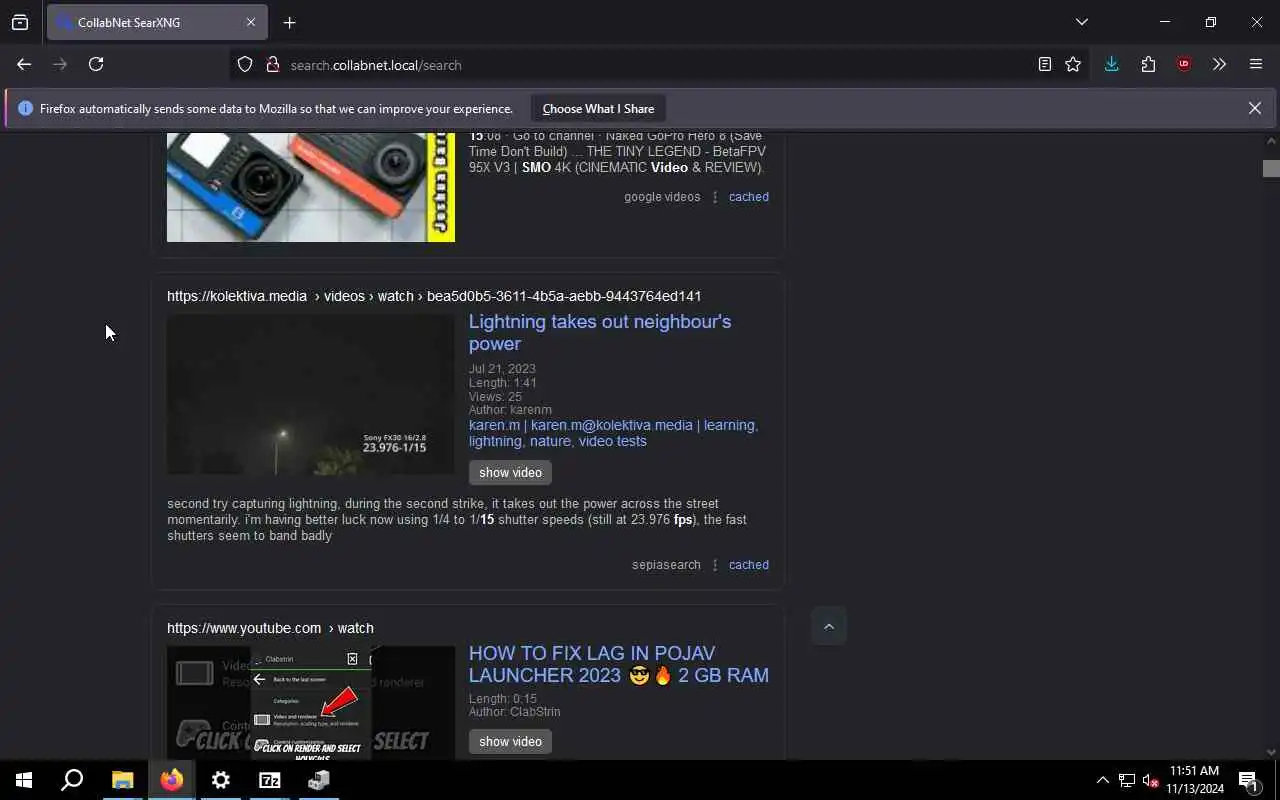Click the tracking protection shield icon
1280x800 pixels.
245,64
